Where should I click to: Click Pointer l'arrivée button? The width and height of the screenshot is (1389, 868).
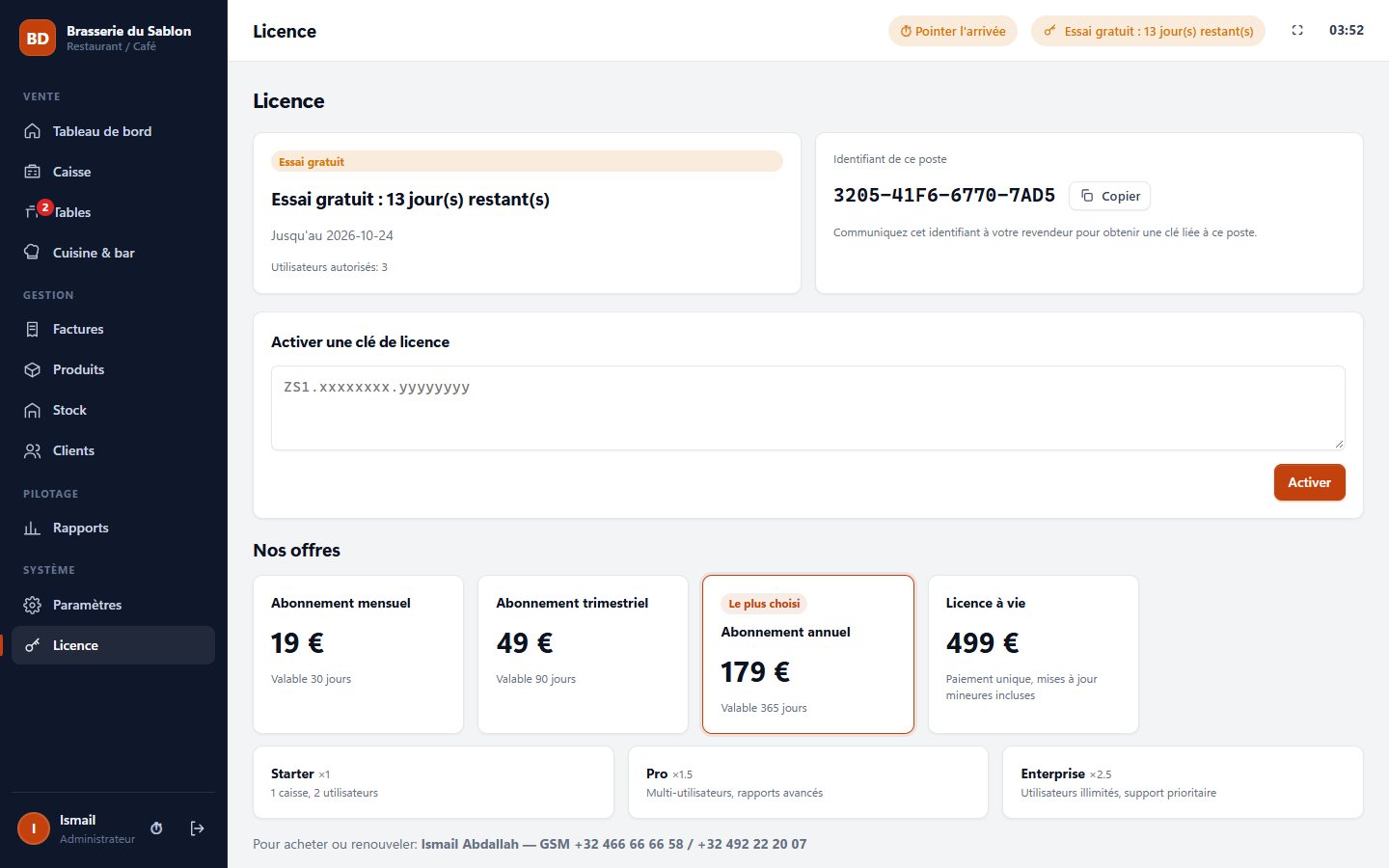(953, 31)
